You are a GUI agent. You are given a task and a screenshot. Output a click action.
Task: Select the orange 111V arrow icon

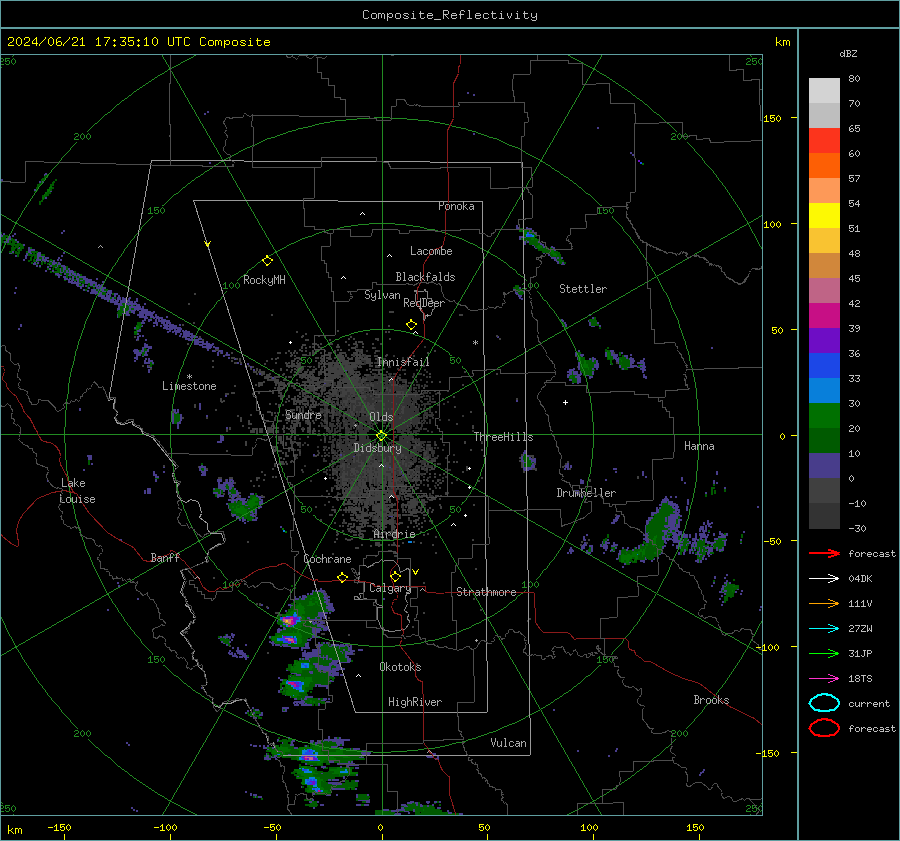(x=824, y=603)
